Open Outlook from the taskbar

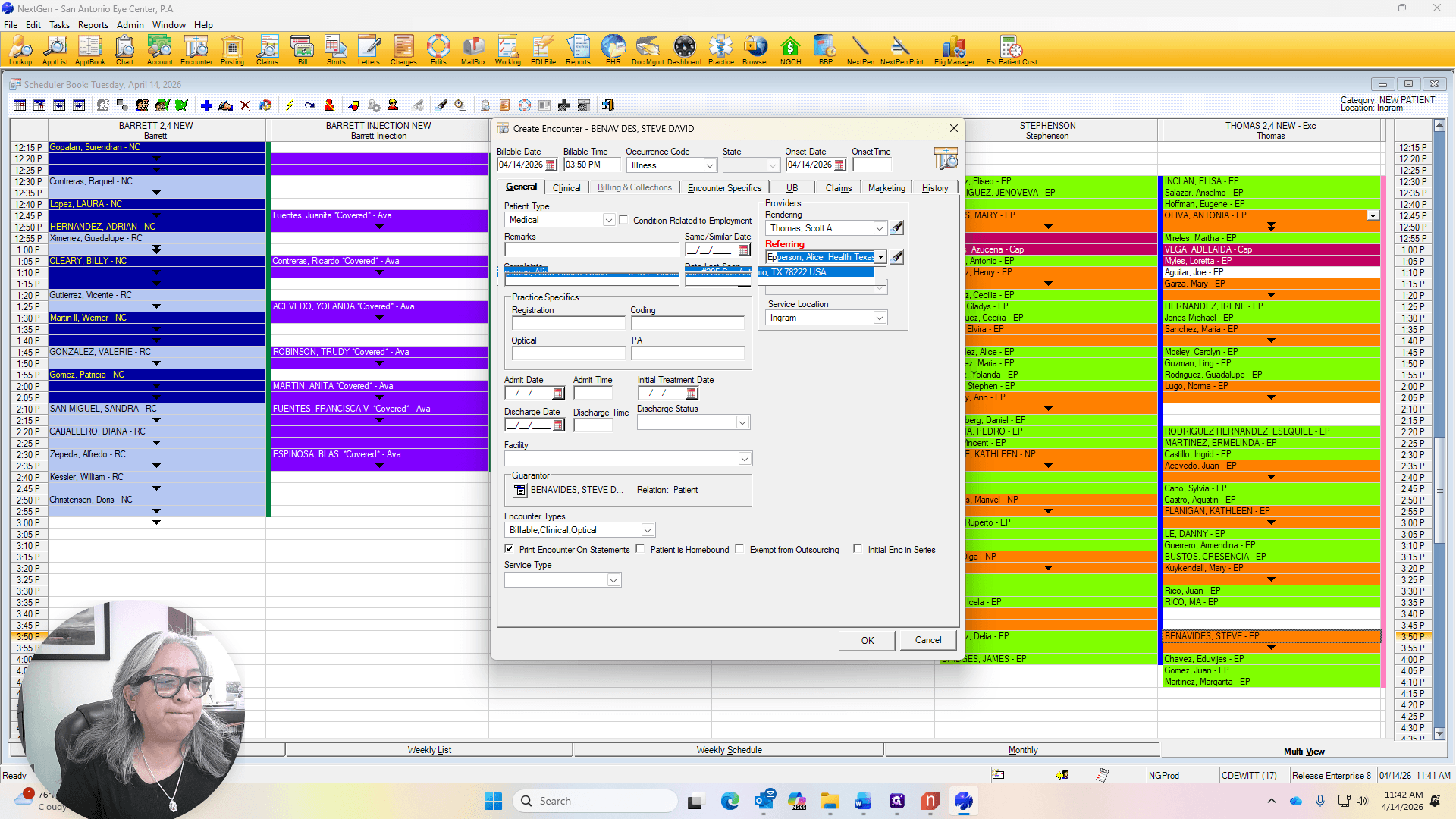click(x=764, y=801)
